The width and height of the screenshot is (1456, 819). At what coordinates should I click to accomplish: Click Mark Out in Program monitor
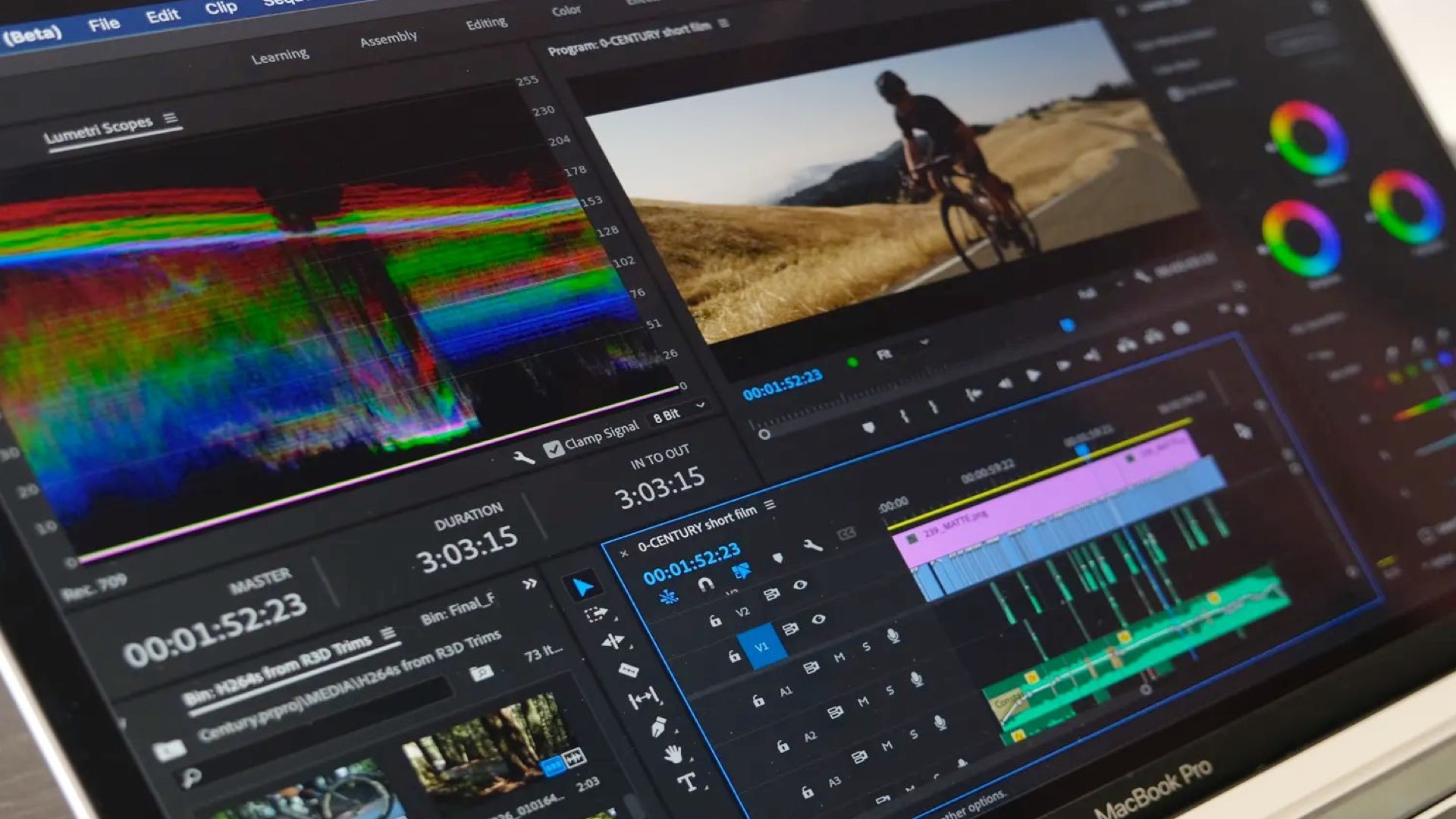tap(934, 407)
